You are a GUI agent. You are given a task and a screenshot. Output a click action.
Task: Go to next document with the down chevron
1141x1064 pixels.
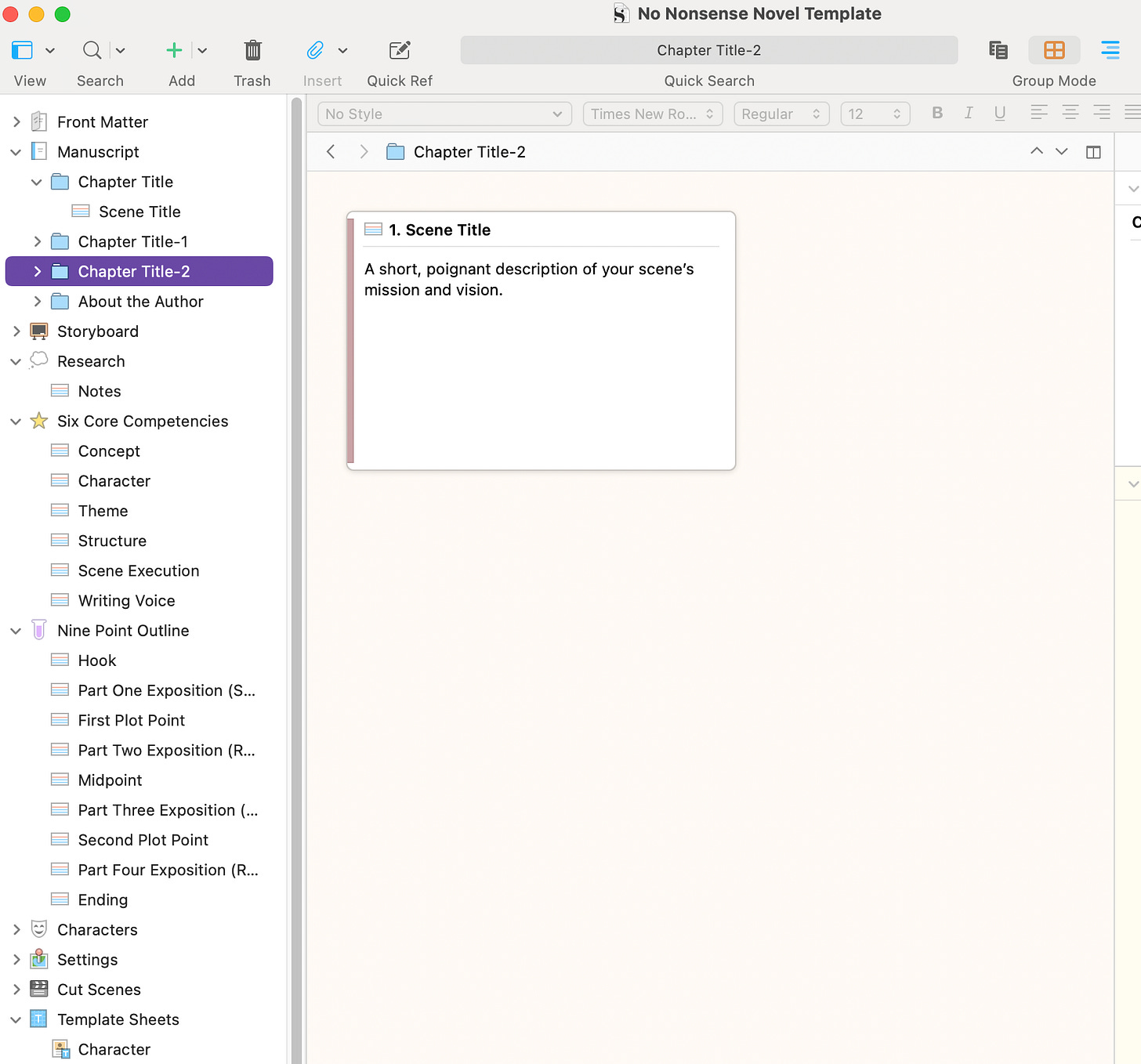(1061, 150)
